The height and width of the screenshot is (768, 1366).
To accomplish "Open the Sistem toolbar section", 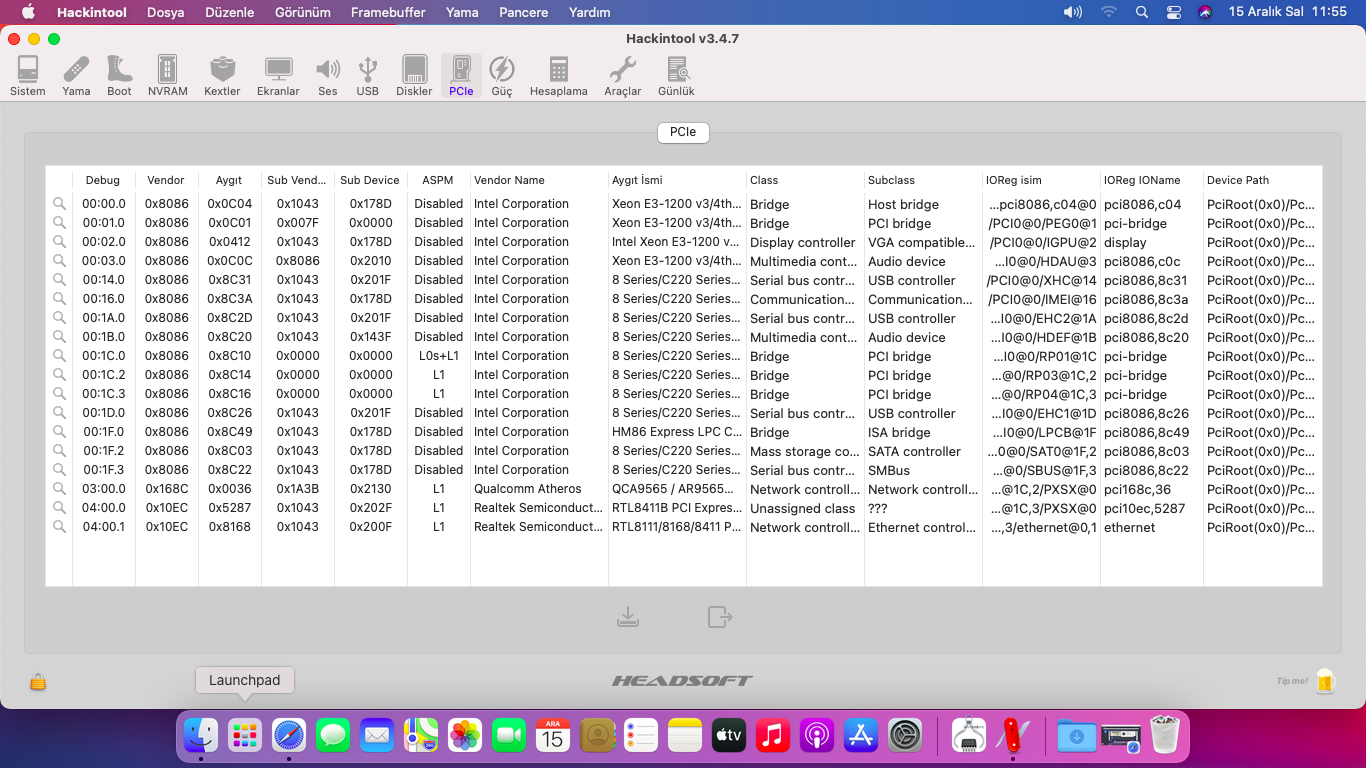I will tap(28, 76).
